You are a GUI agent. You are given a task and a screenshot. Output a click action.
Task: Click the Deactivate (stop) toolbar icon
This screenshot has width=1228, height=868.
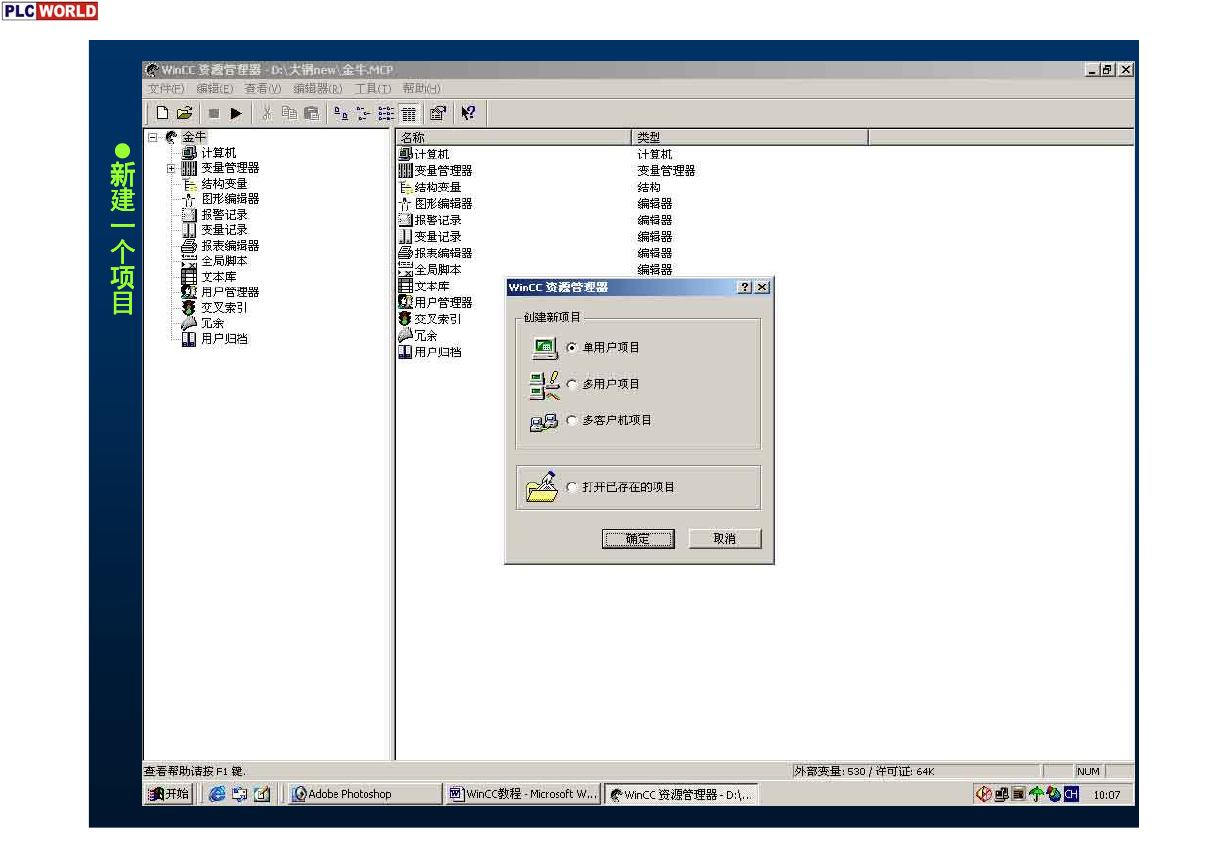coord(213,114)
